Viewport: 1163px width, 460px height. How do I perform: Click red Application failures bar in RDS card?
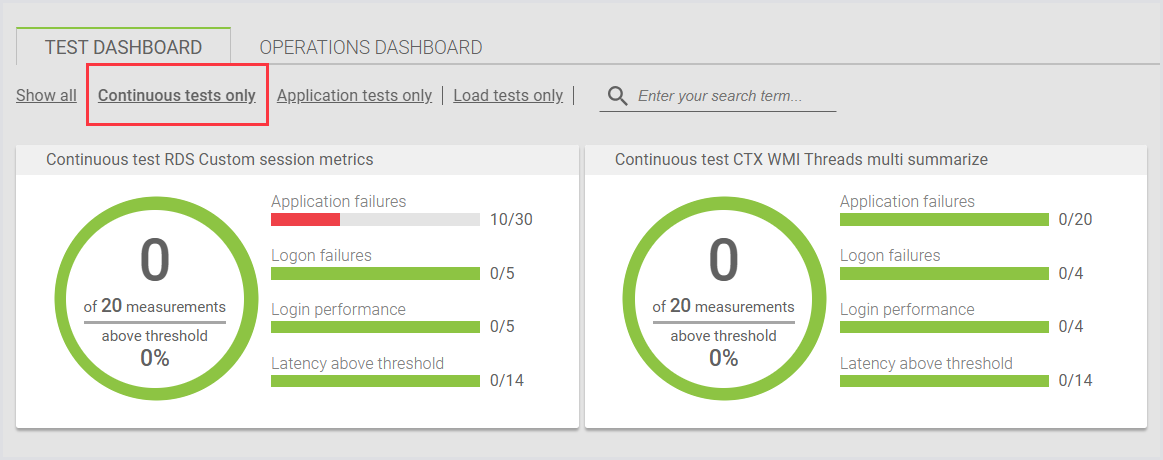click(x=306, y=219)
